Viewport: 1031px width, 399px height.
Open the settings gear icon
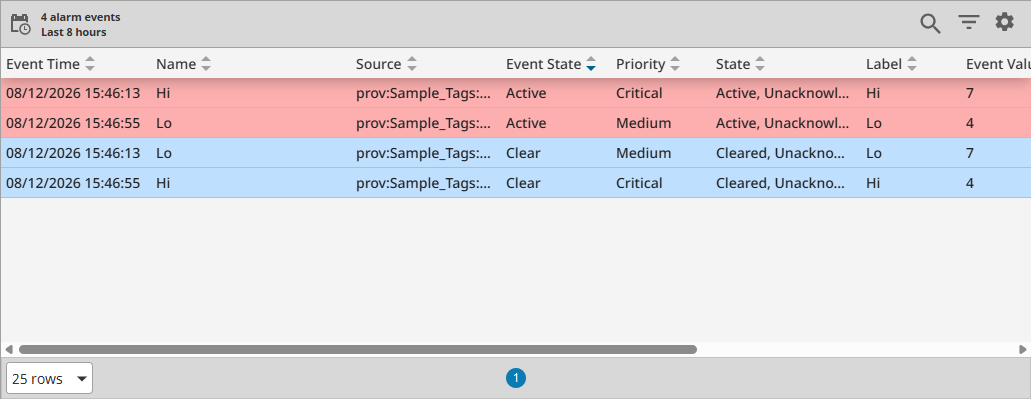[x=1004, y=22]
